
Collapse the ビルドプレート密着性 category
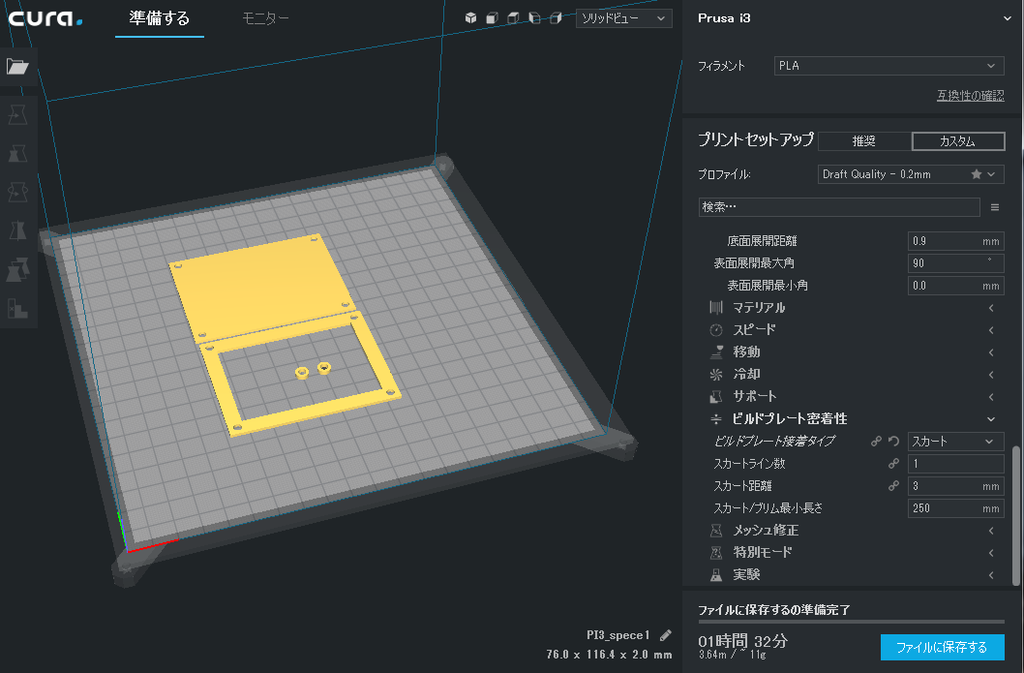(x=852, y=418)
